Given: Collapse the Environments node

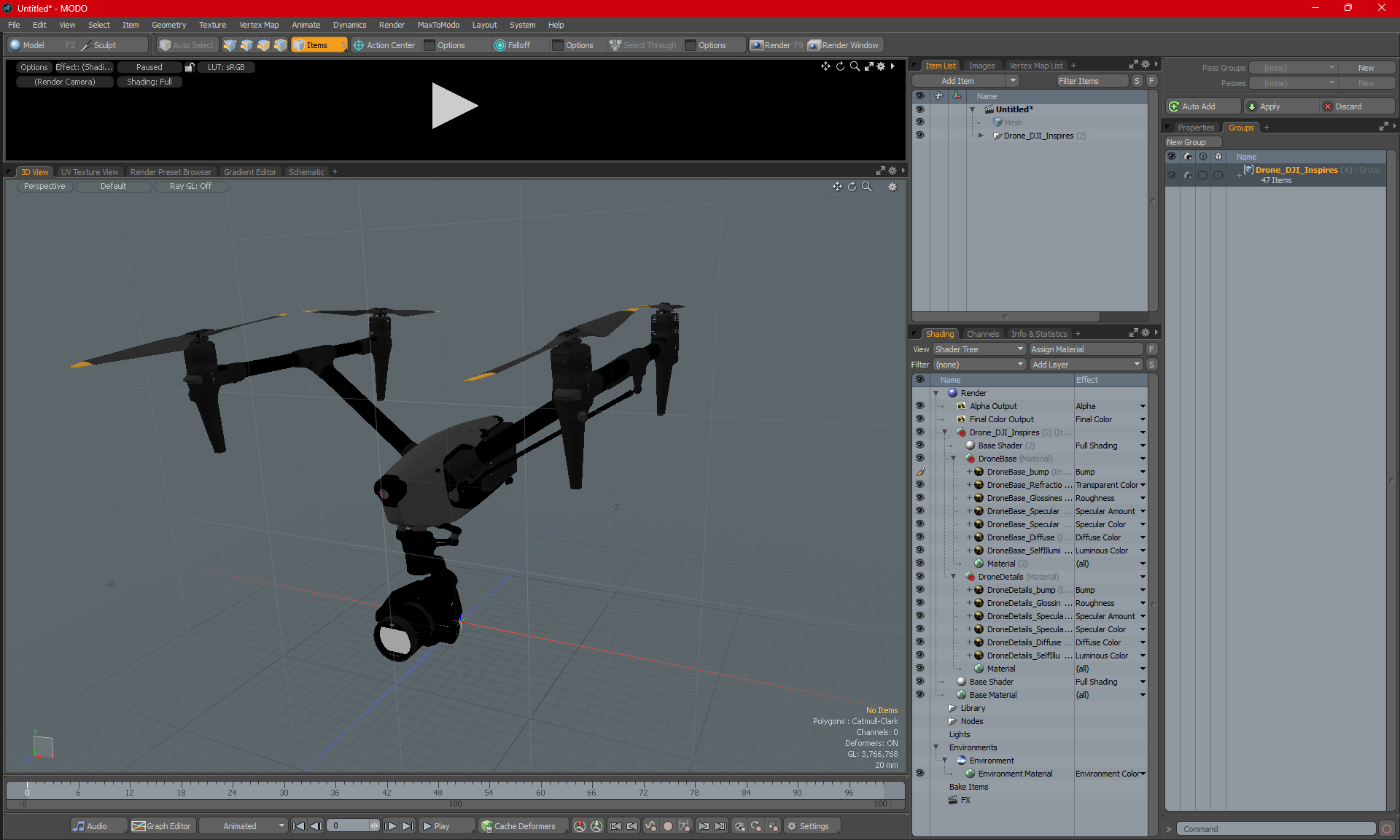Looking at the screenshot, I should pos(936,747).
